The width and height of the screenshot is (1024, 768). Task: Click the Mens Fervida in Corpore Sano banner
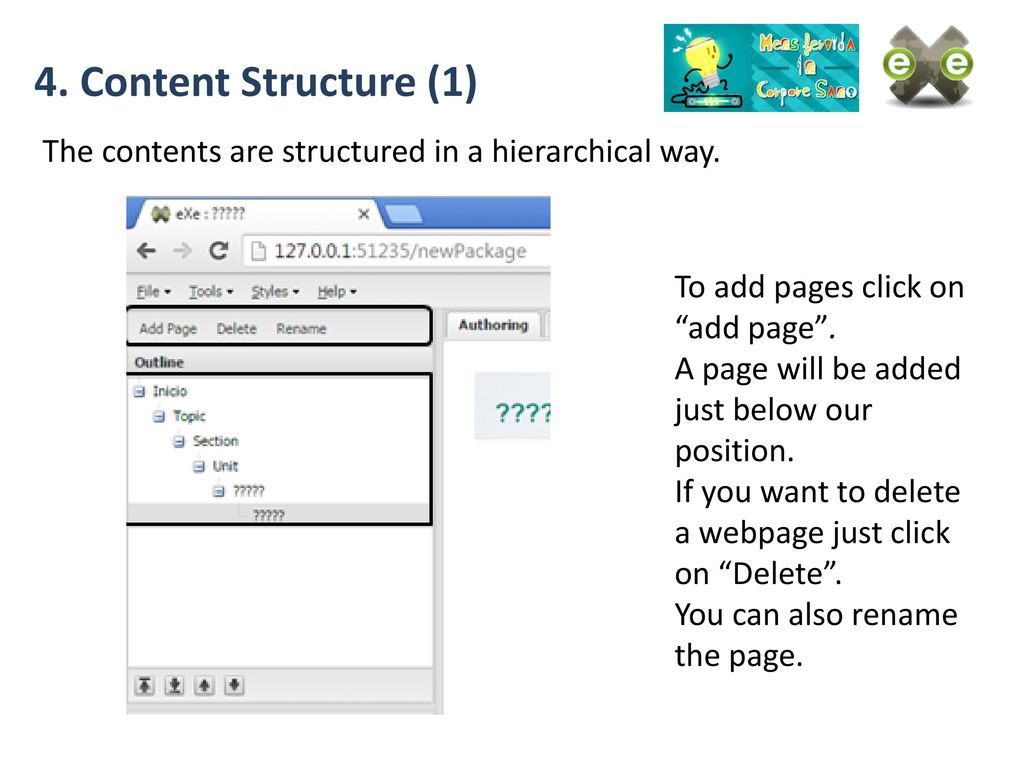click(761, 68)
